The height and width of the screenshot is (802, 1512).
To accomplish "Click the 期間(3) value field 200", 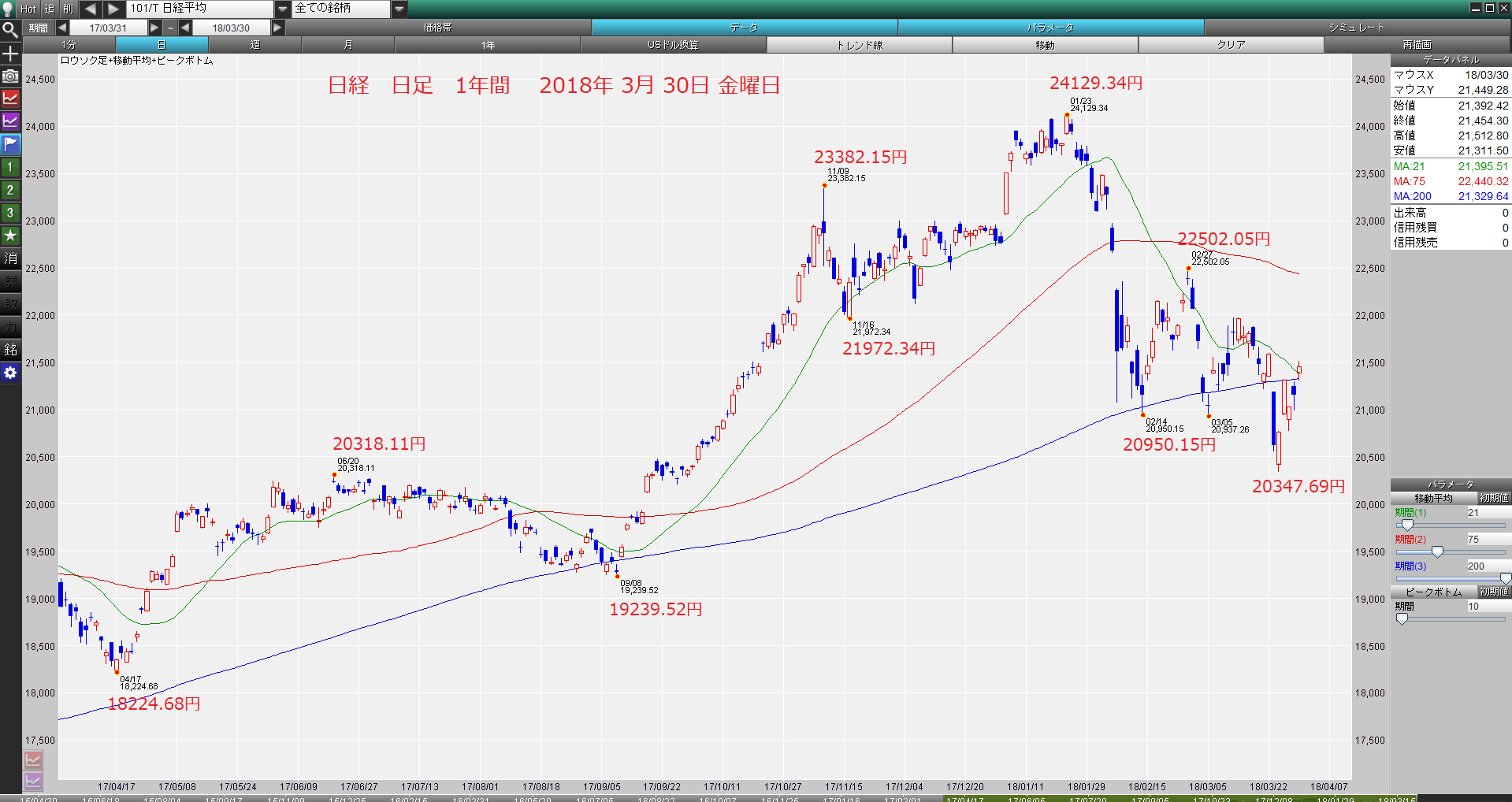I will [1488, 566].
